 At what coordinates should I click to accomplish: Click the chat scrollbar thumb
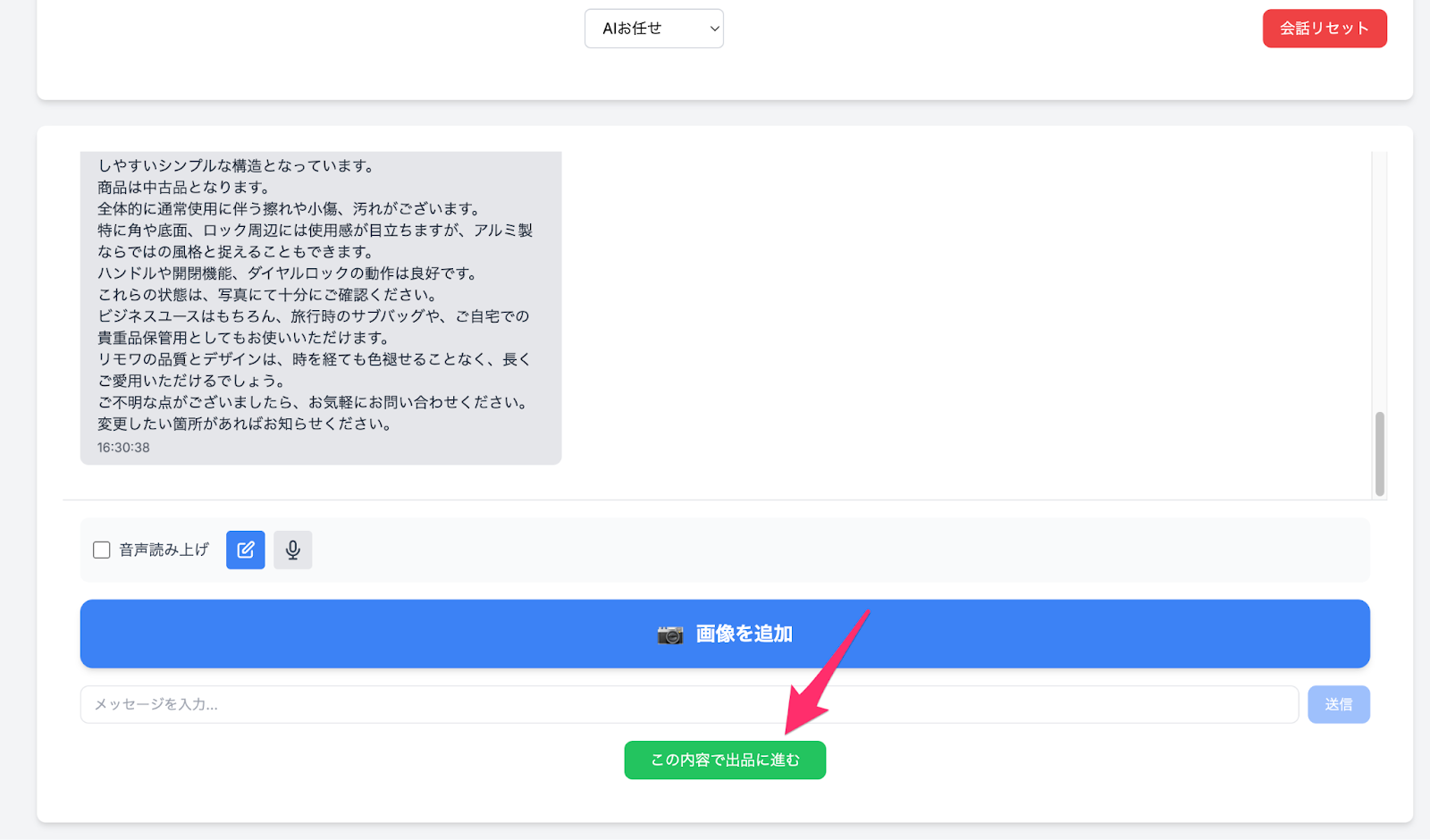coord(1379,453)
